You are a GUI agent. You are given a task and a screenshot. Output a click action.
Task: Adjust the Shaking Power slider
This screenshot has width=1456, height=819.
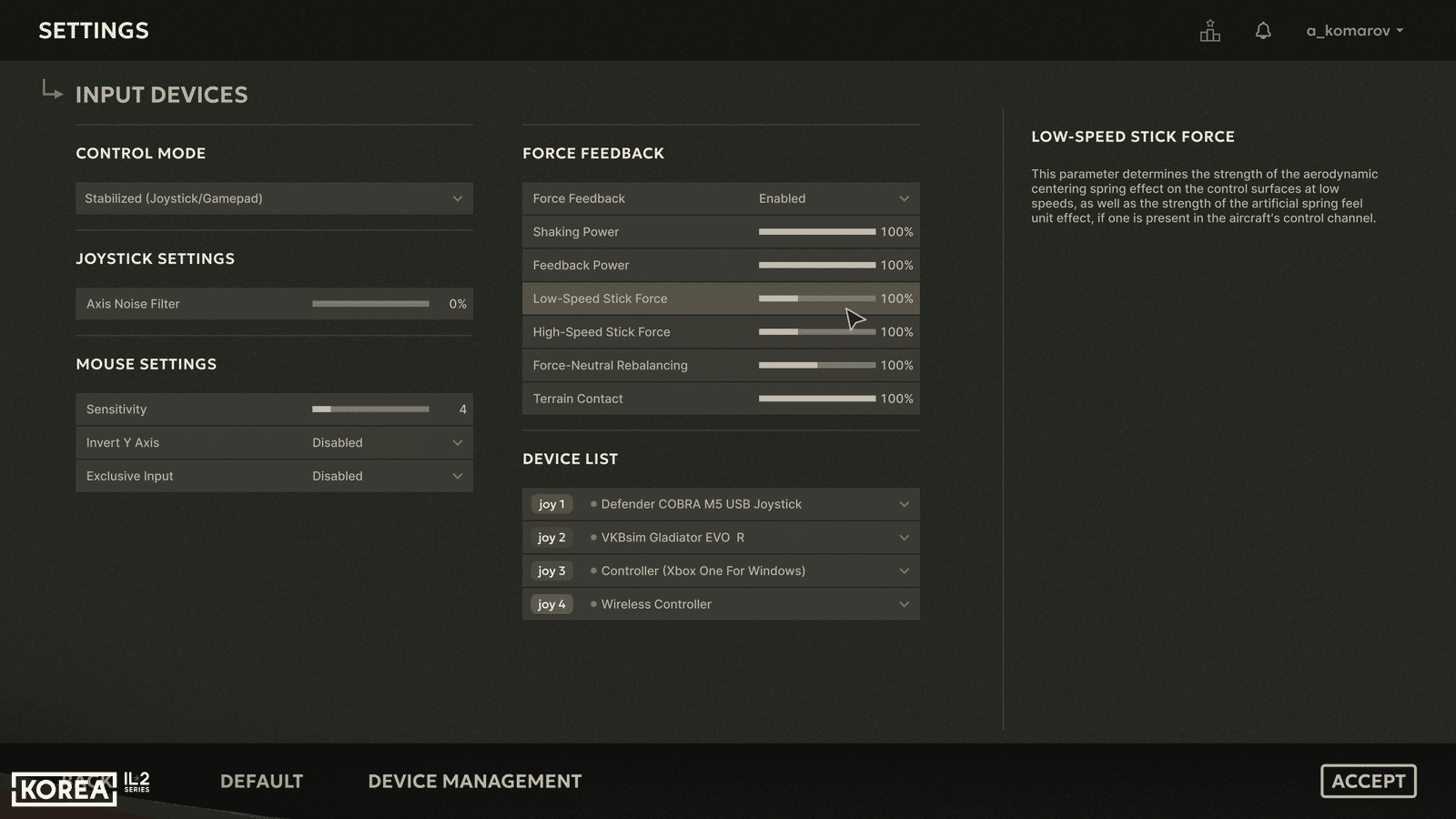click(817, 232)
